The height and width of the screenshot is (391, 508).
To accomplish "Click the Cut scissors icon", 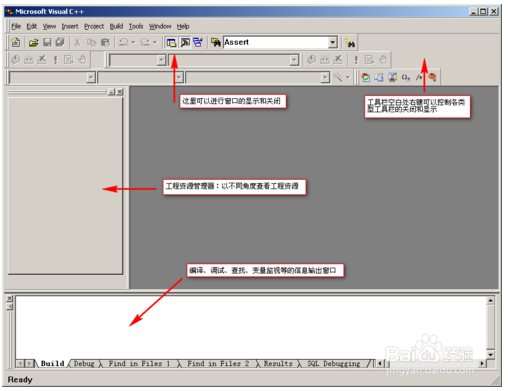I will point(77,42).
